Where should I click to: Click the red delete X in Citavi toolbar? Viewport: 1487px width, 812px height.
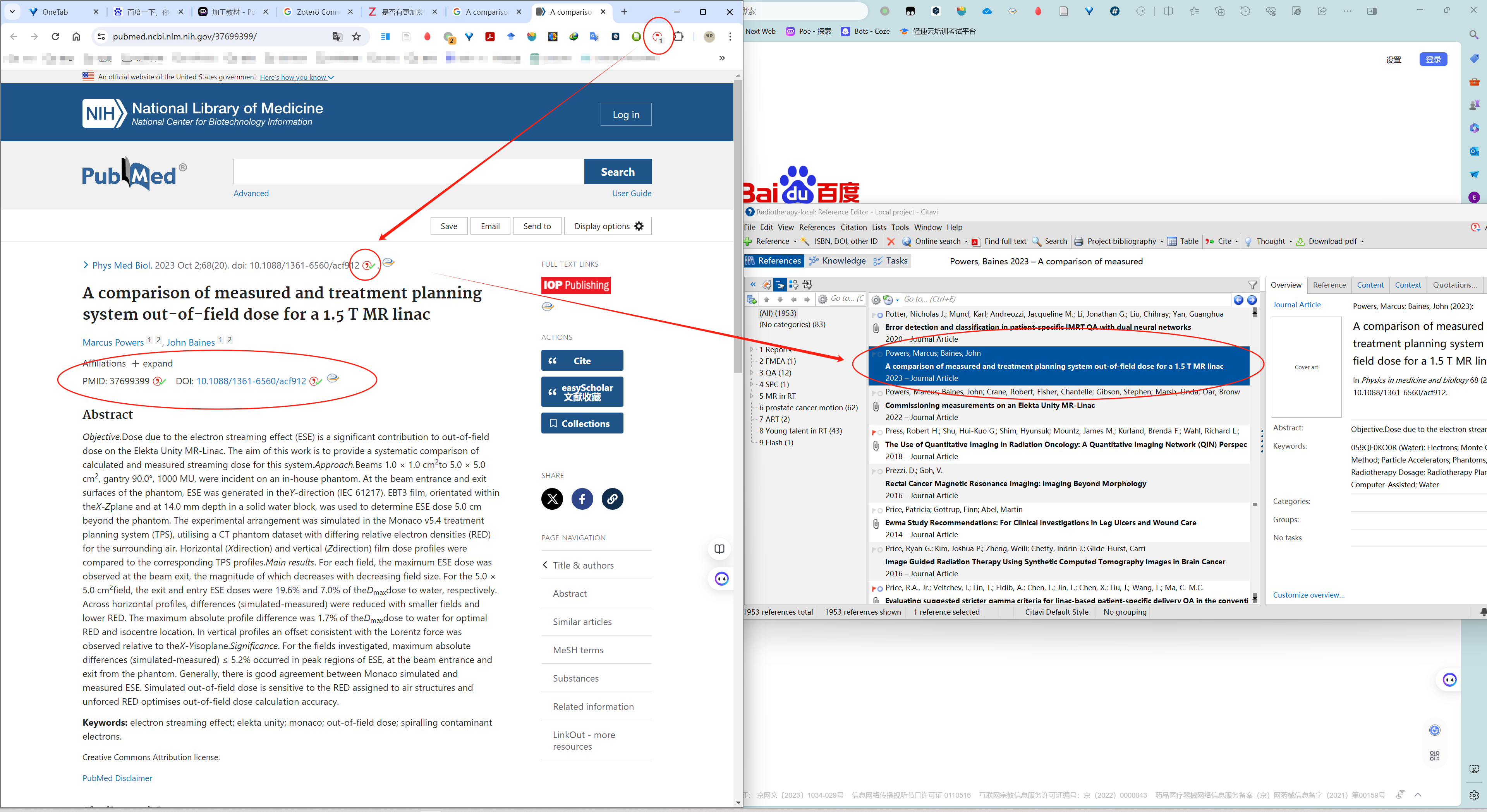(x=891, y=242)
